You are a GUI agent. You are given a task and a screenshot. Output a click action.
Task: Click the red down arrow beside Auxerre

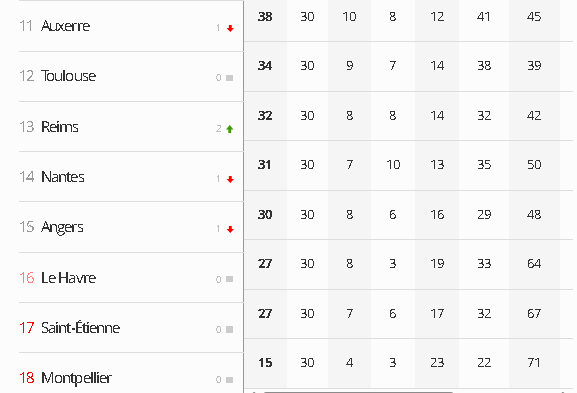click(x=230, y=28)
